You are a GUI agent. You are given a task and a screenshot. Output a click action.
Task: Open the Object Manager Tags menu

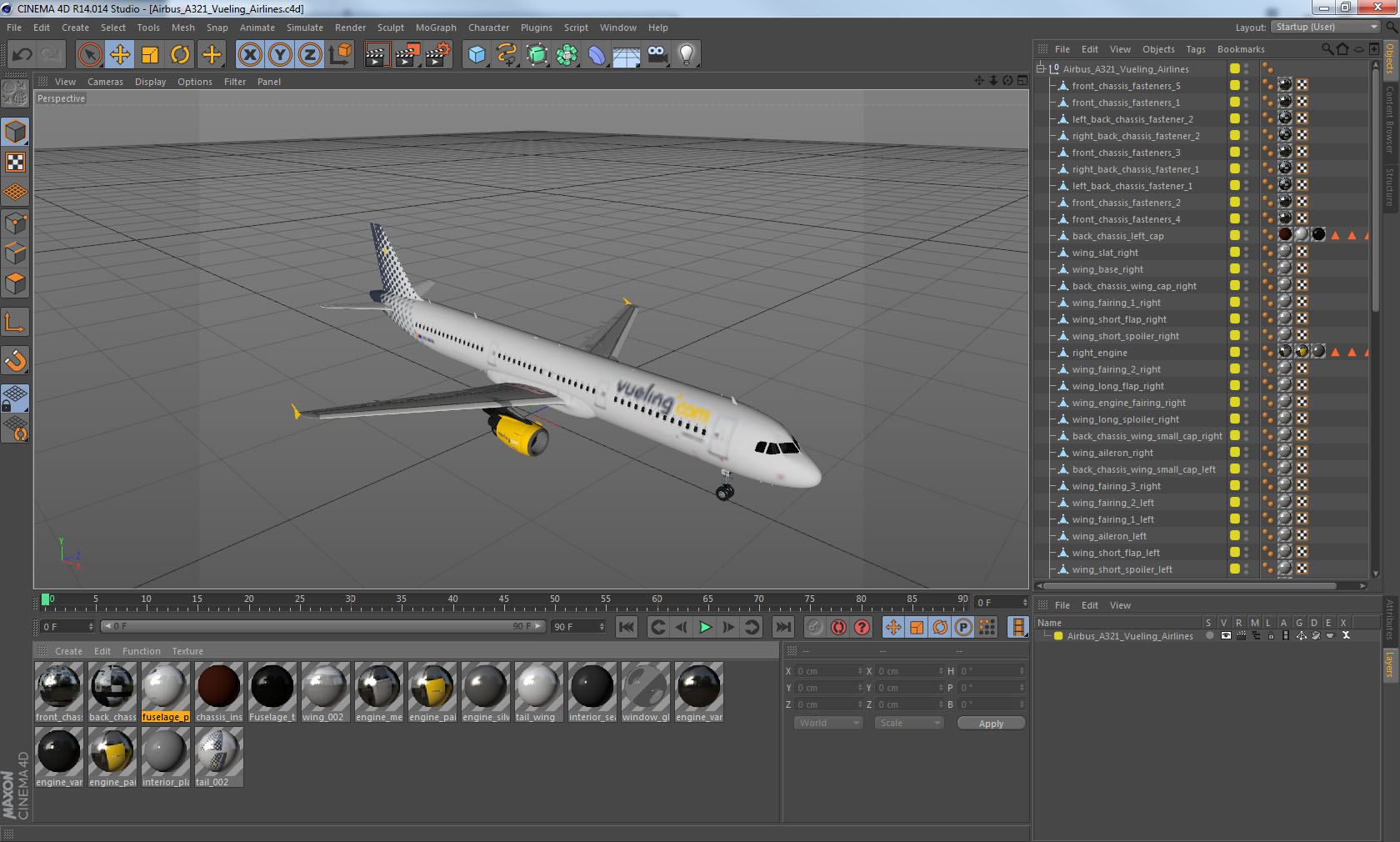click(x=1196, y=49)
